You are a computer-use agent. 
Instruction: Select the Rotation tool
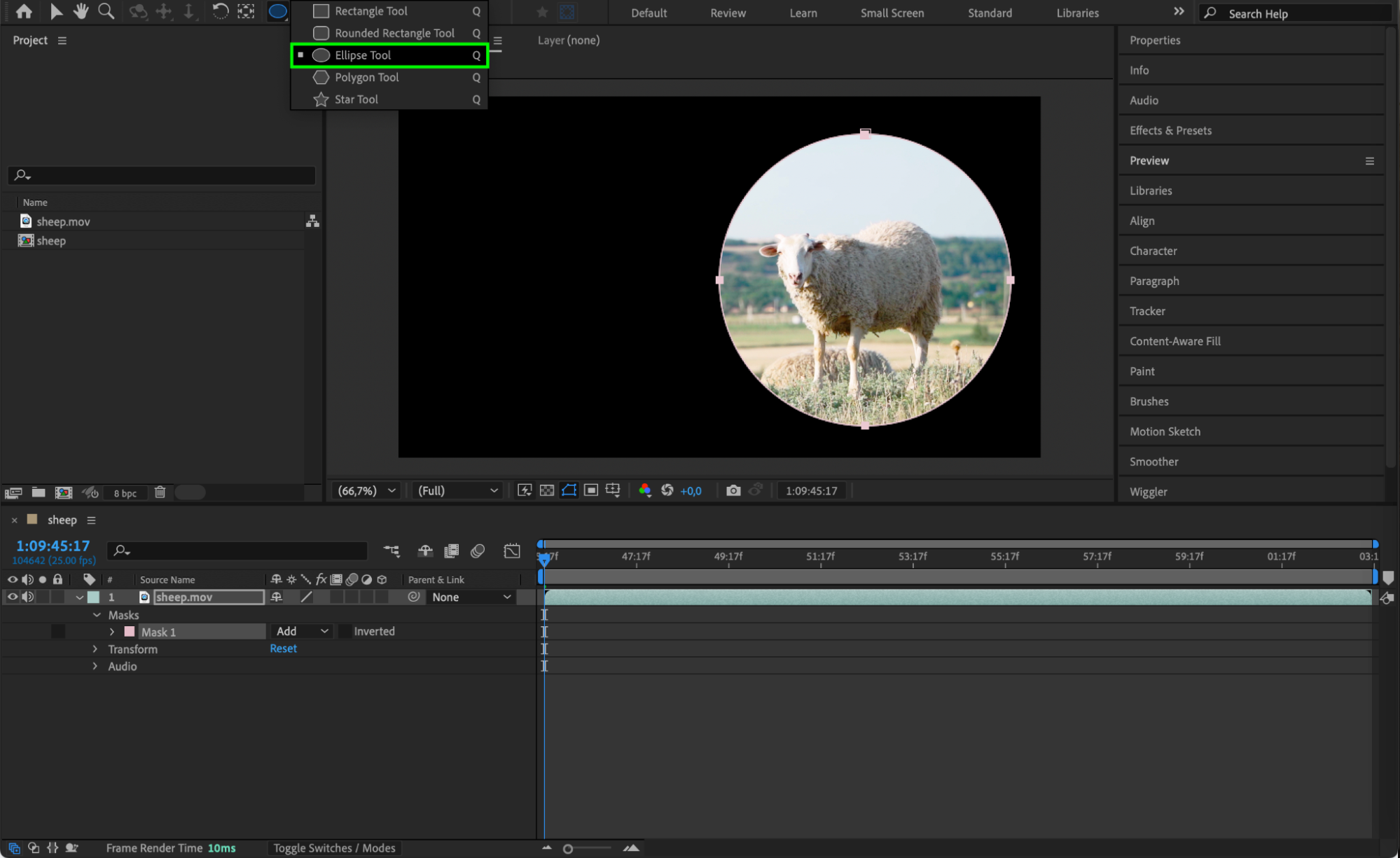tap(220, 11)
